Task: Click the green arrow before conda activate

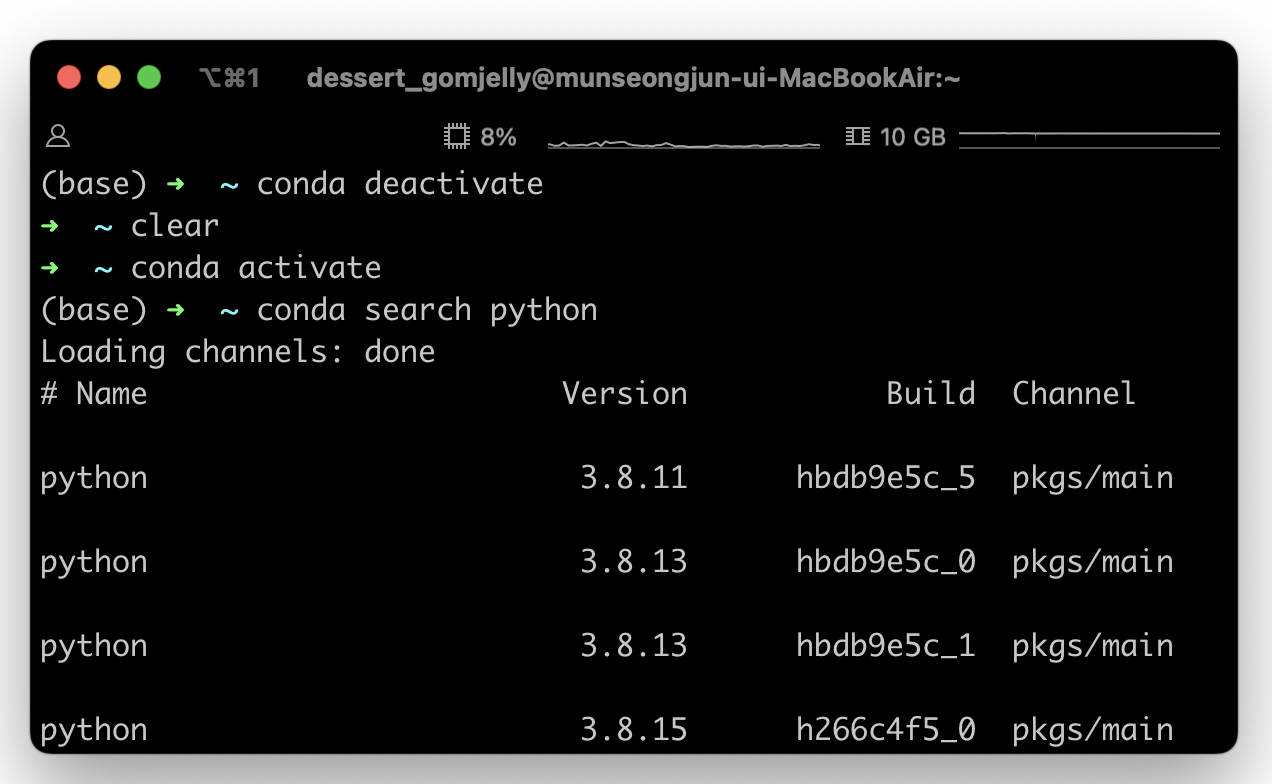Action: 50,268
